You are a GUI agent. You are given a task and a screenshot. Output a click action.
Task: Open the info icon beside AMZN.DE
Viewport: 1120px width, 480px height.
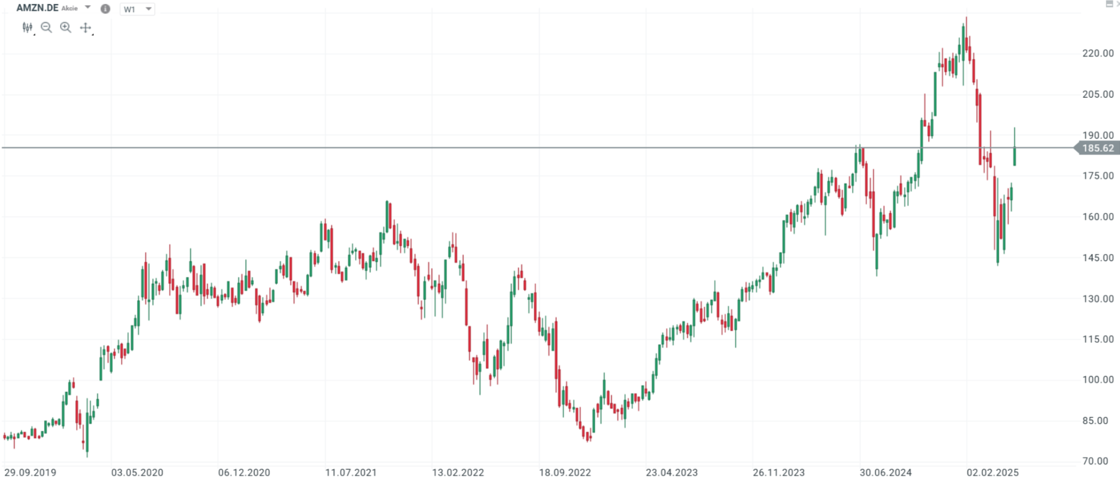point(106,8)
